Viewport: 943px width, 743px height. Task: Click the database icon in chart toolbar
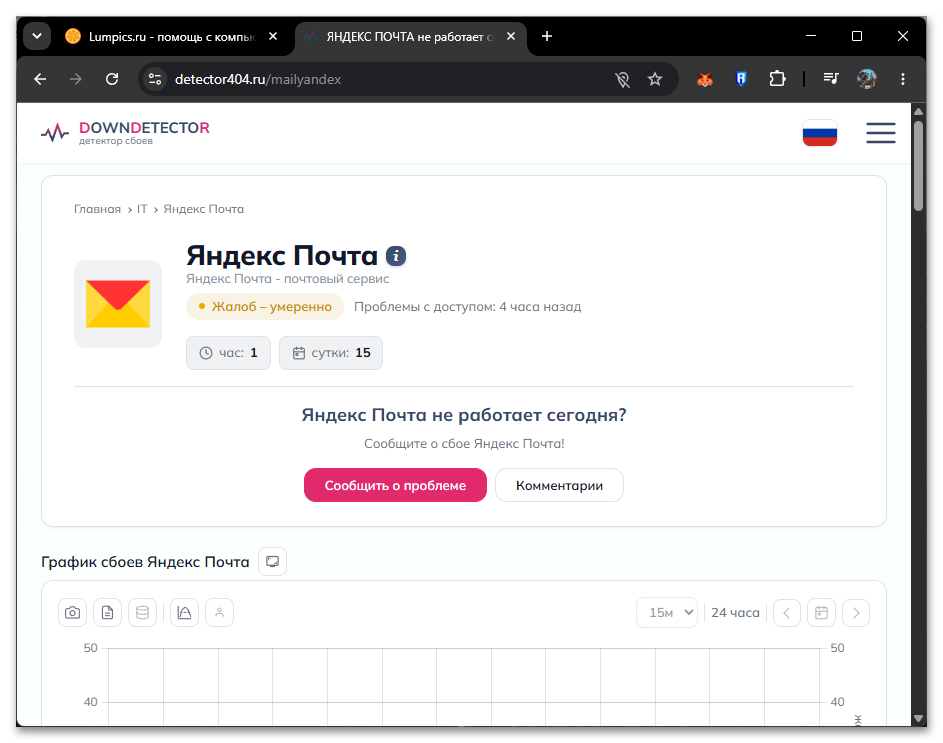tap(143, 613)
